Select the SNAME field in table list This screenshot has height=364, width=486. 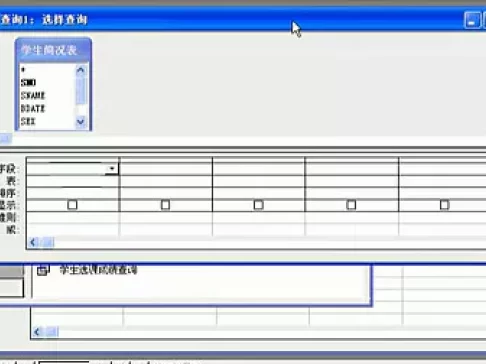(33, 96)
